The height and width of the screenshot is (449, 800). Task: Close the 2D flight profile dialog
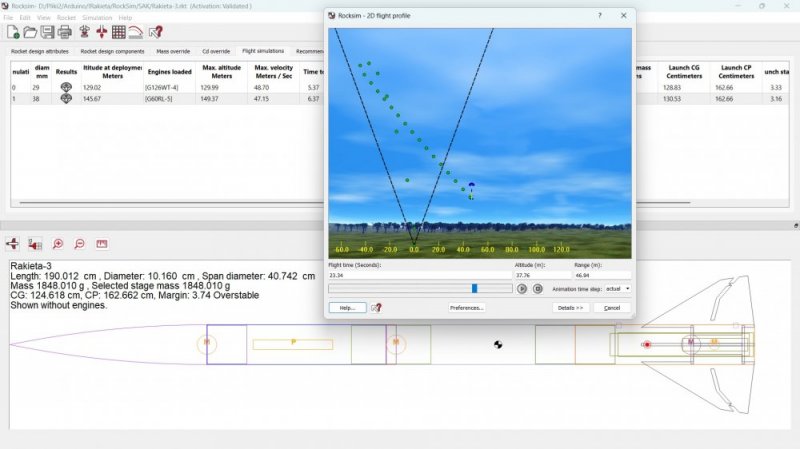623,15
